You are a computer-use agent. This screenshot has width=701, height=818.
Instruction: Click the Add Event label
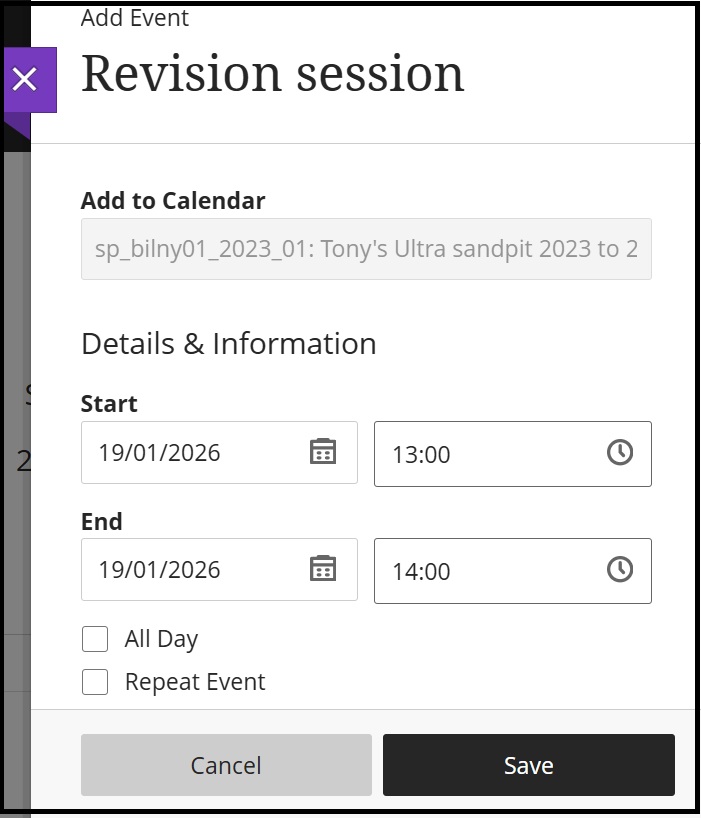coord(135,17)
